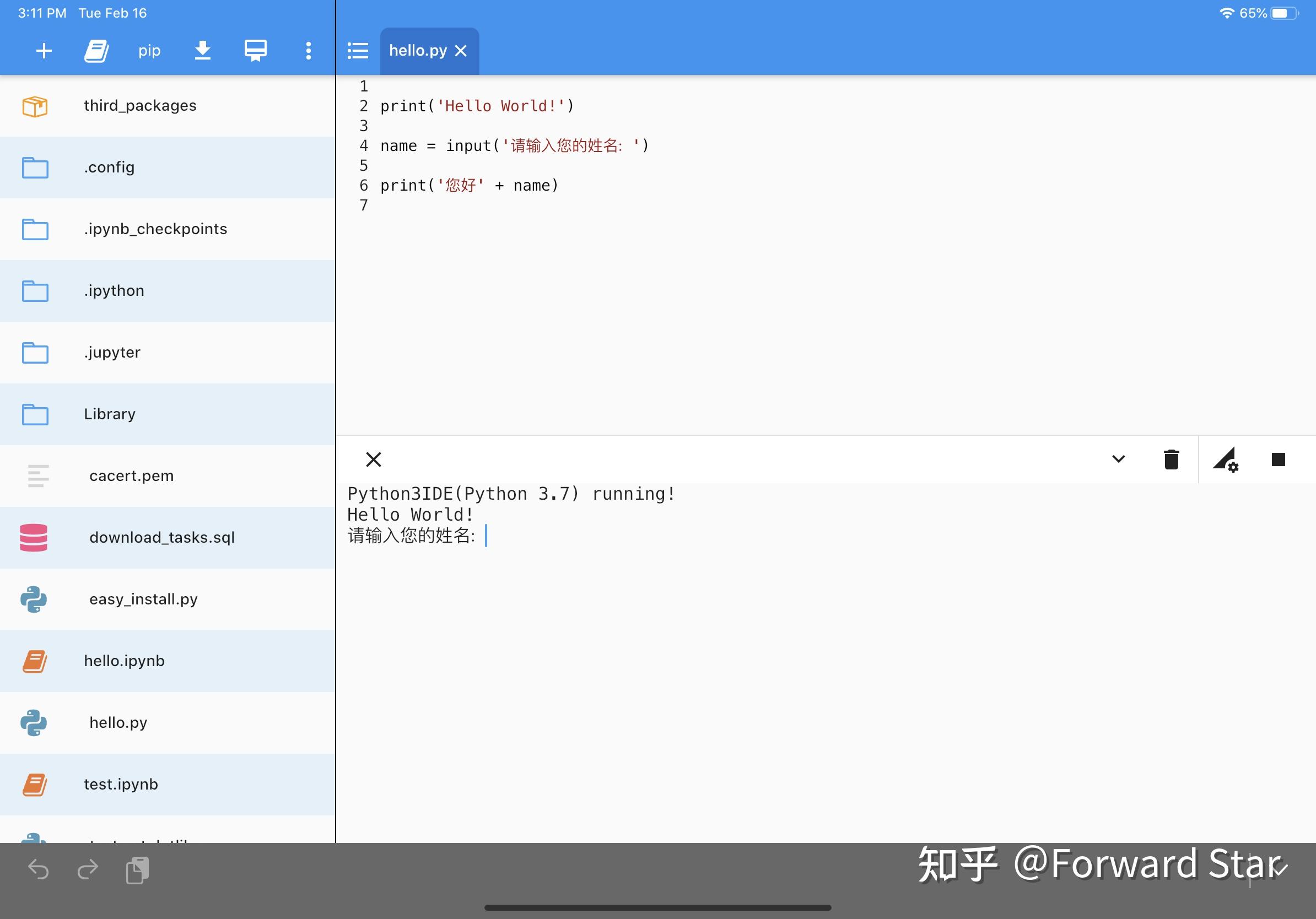Select the download_tasks.sql file

coord(168,537)
